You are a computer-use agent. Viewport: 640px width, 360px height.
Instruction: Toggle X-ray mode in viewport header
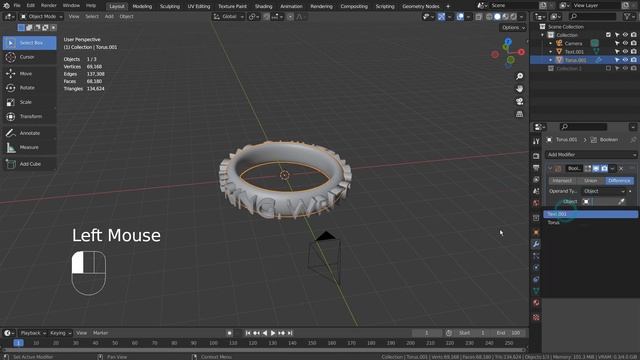pyautogui.click(x=479, y=17)
